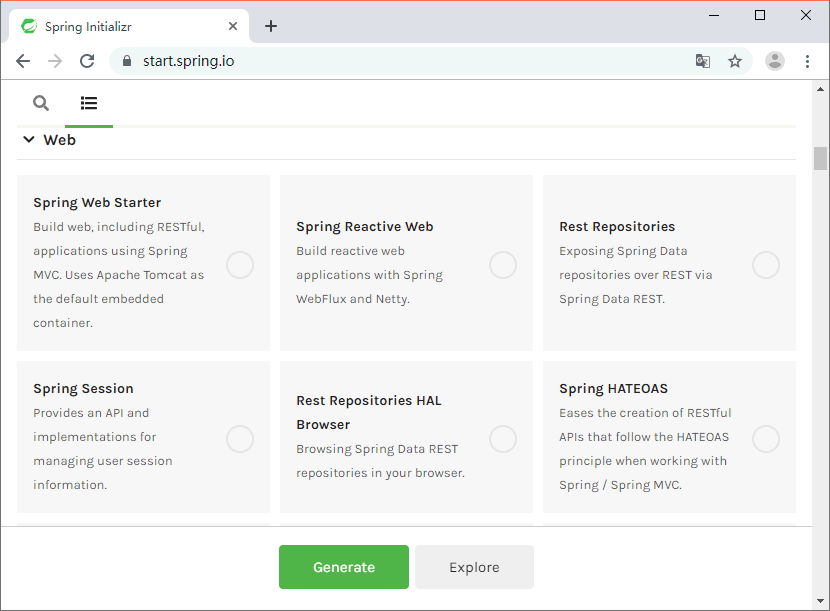Open a new browser tab
Screen dimensions: 830x611
point(271,26)
